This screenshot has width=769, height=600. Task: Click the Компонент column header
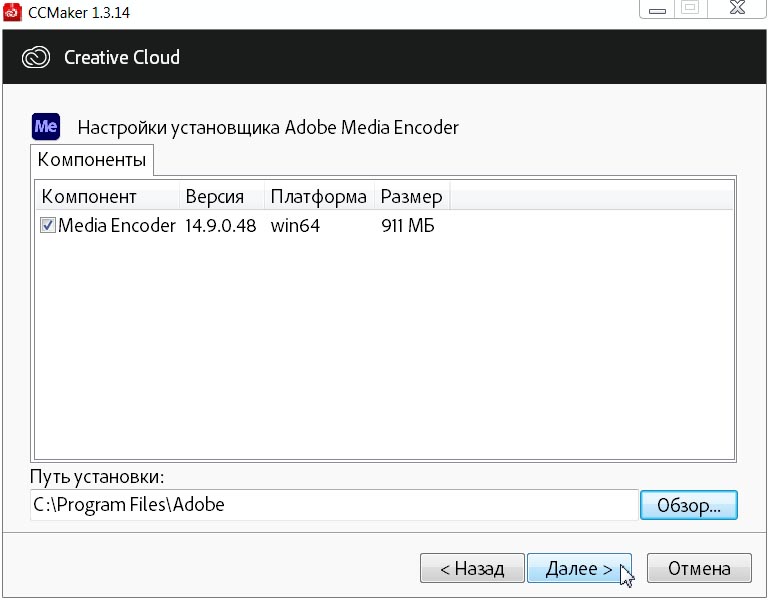108,196
